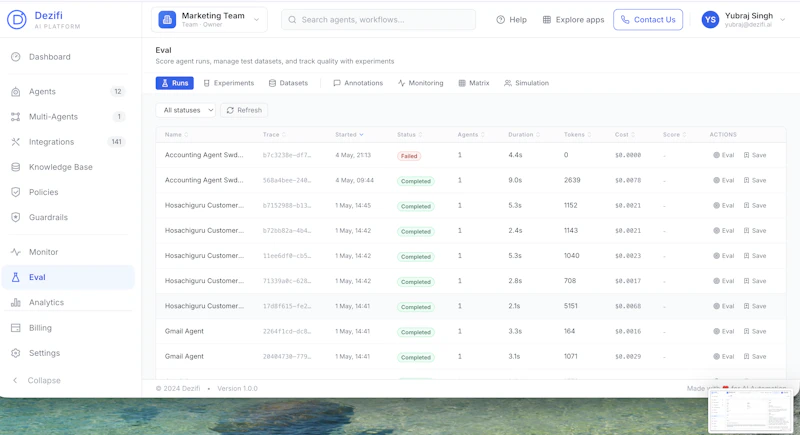Click trace ID b7c3238e-df7
Viewport: 800px width, 435px height.
(287, 155)
